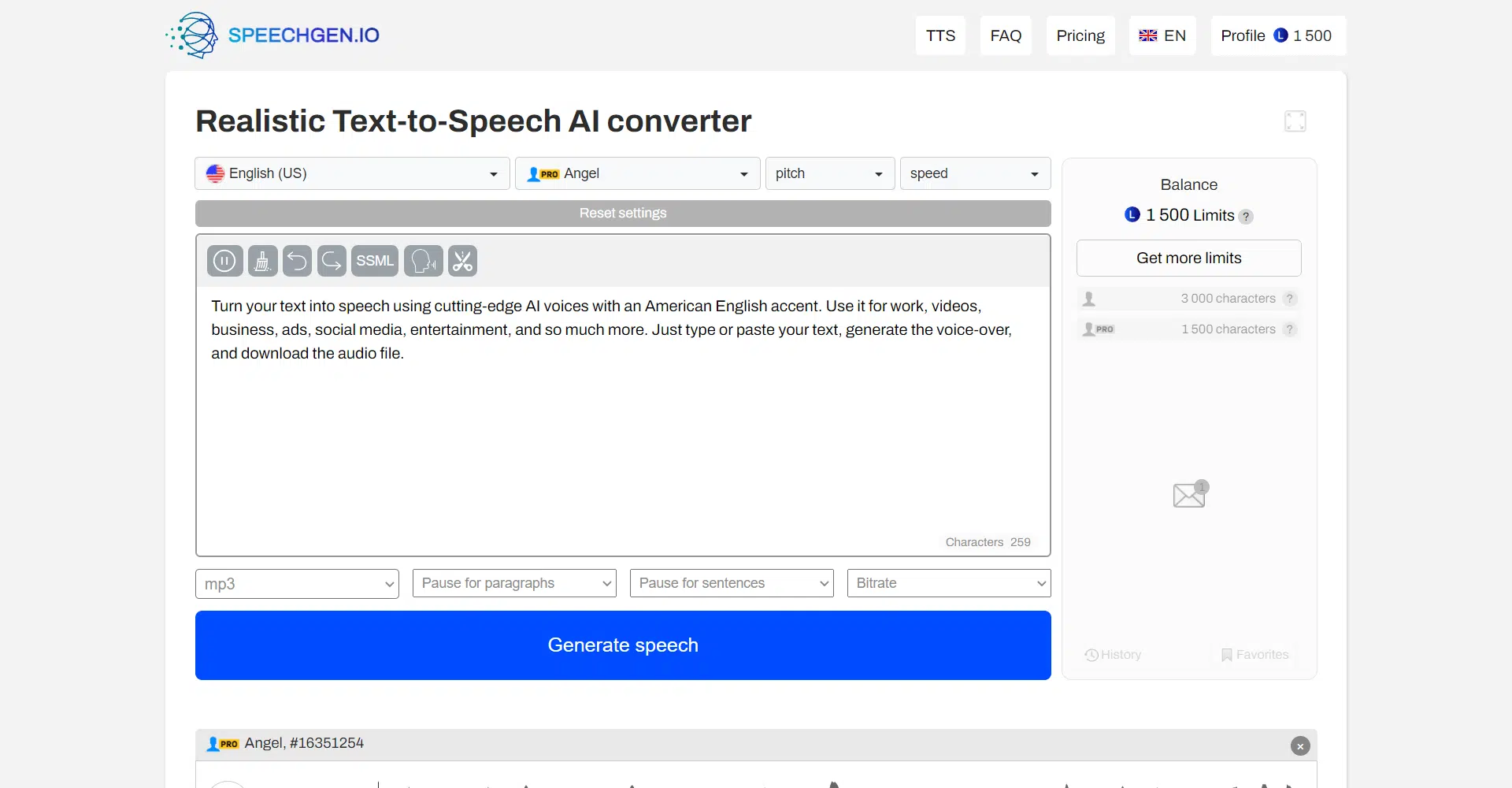Click the undo arrow icon
The width and height of the screenshot is (1512, 788).
pos(297,261)
